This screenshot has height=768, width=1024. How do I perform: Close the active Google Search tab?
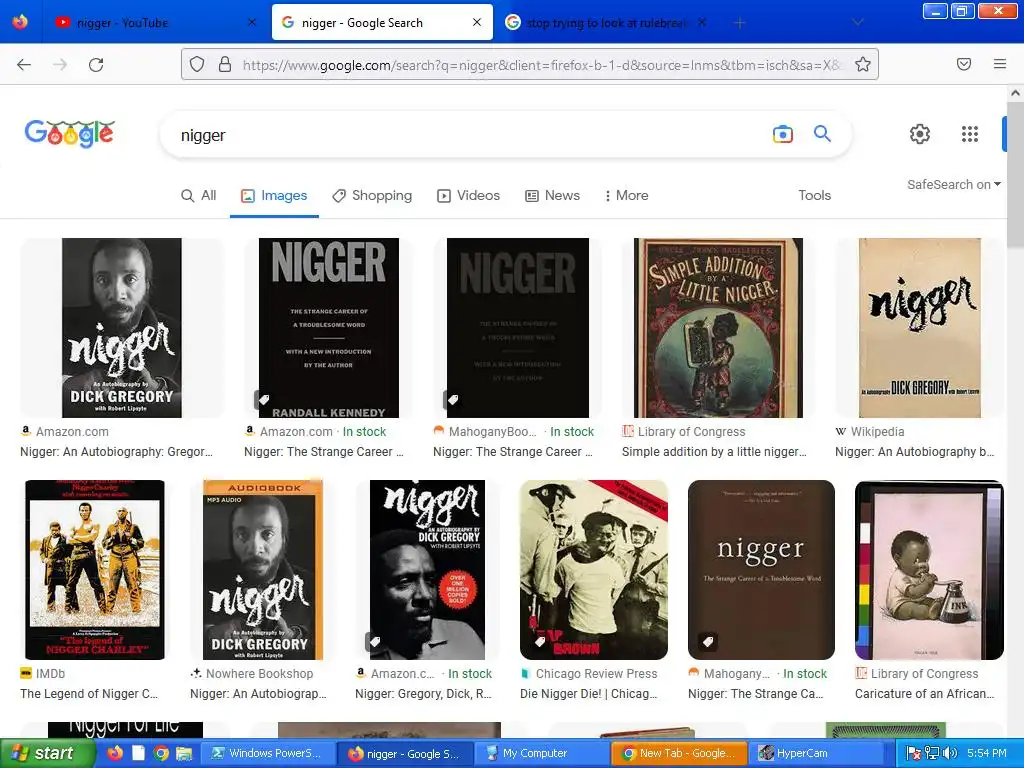point(477,22)
